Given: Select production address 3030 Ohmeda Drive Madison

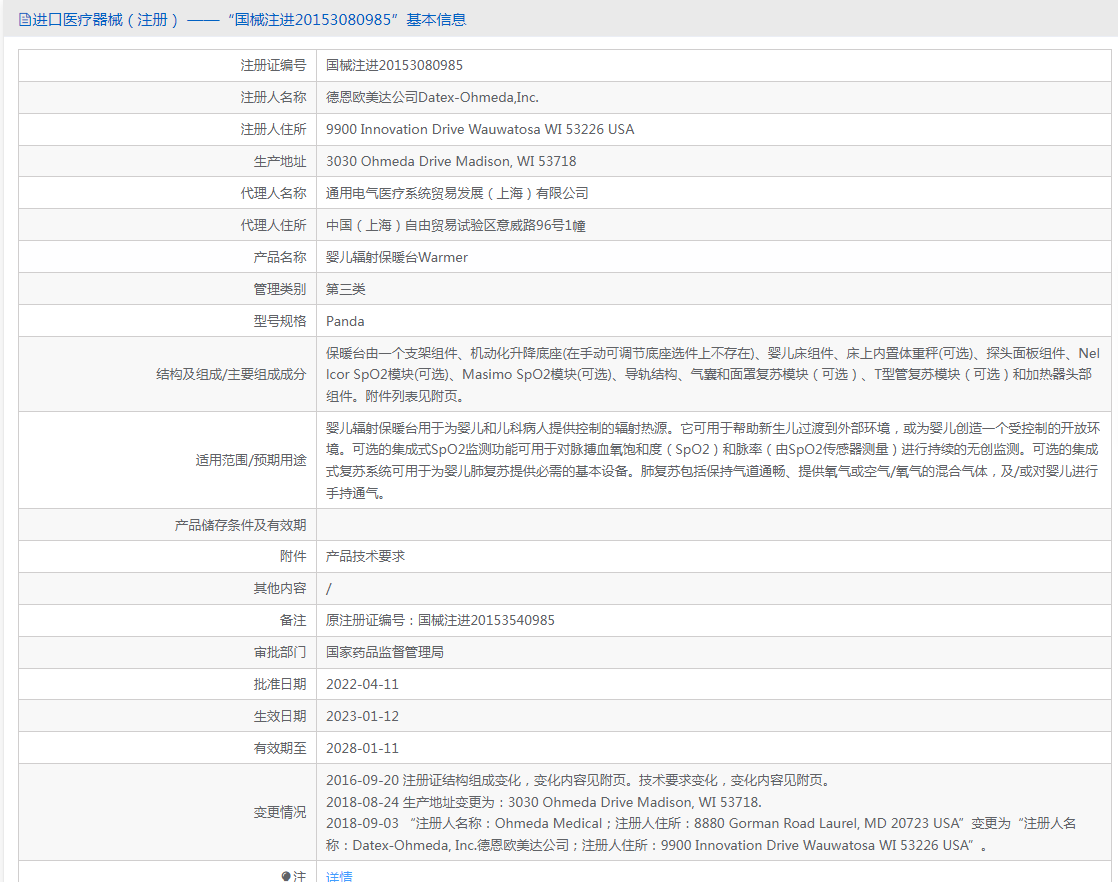Looking at the screenshot, I should (x=451, y=162).
